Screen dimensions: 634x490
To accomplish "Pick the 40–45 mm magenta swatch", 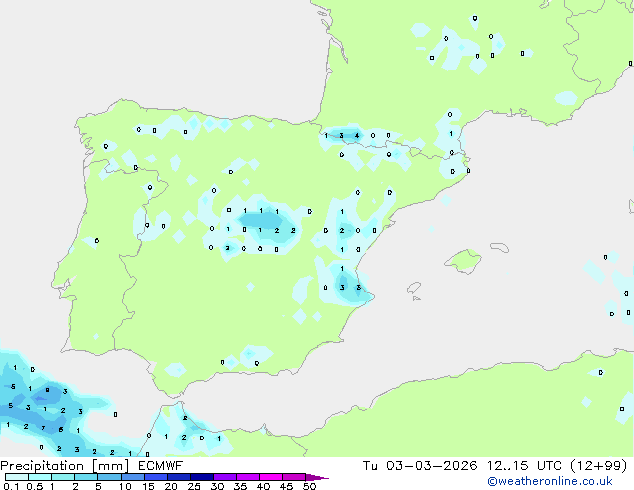I will coord(271,477).
